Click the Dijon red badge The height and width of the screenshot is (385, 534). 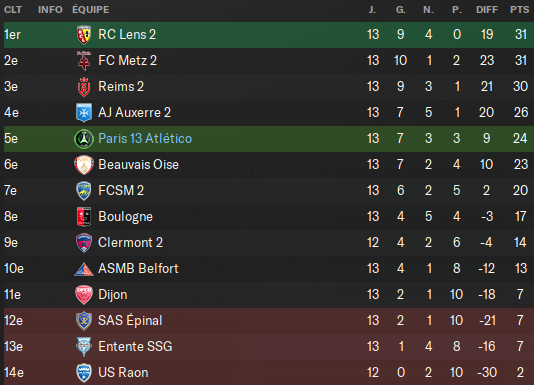pos(84,295)
